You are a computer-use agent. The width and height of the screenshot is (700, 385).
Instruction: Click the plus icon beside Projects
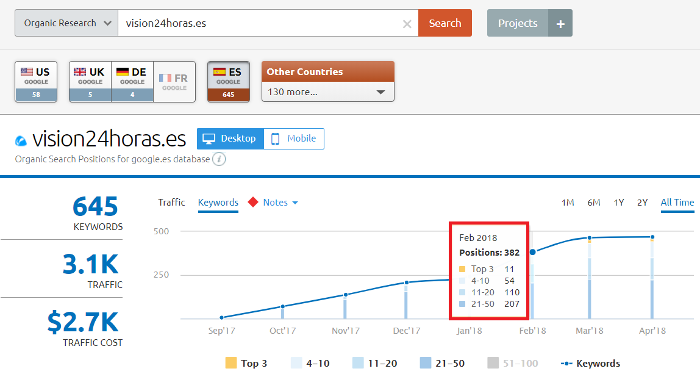560,23
